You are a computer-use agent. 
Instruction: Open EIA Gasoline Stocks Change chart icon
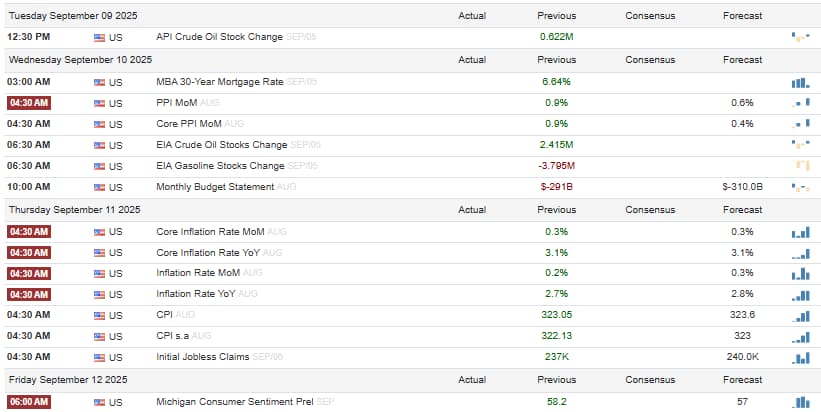[801, 166]
